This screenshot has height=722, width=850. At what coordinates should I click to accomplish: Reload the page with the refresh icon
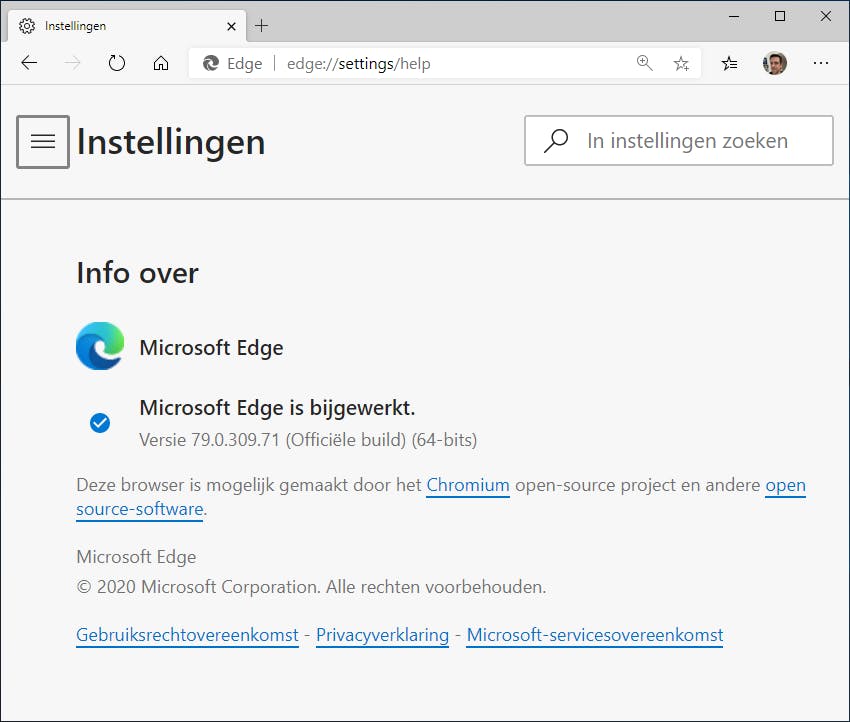(x=117, y=63)
